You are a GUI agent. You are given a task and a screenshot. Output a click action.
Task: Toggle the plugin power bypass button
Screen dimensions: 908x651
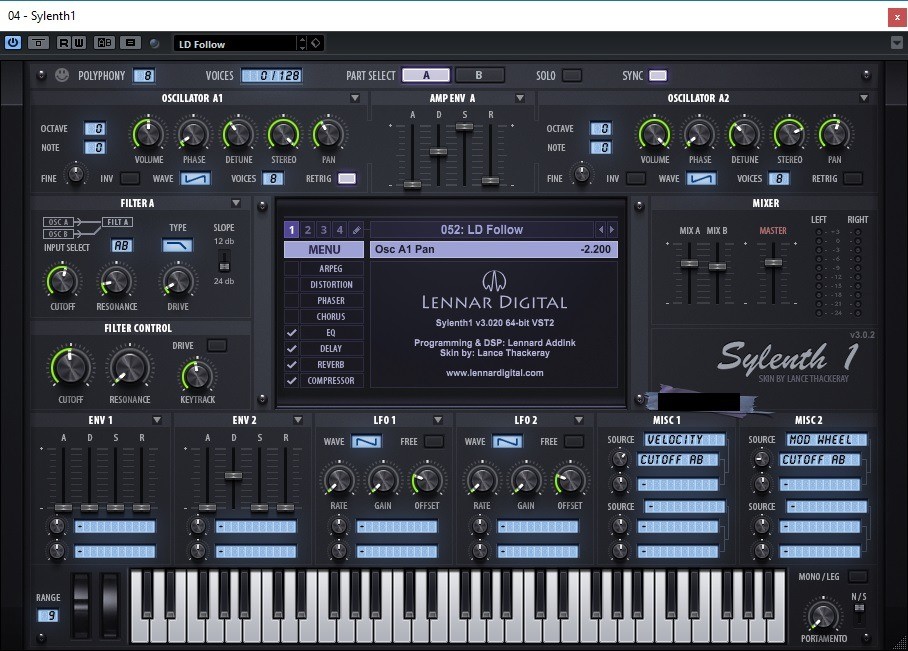point(13,43)
